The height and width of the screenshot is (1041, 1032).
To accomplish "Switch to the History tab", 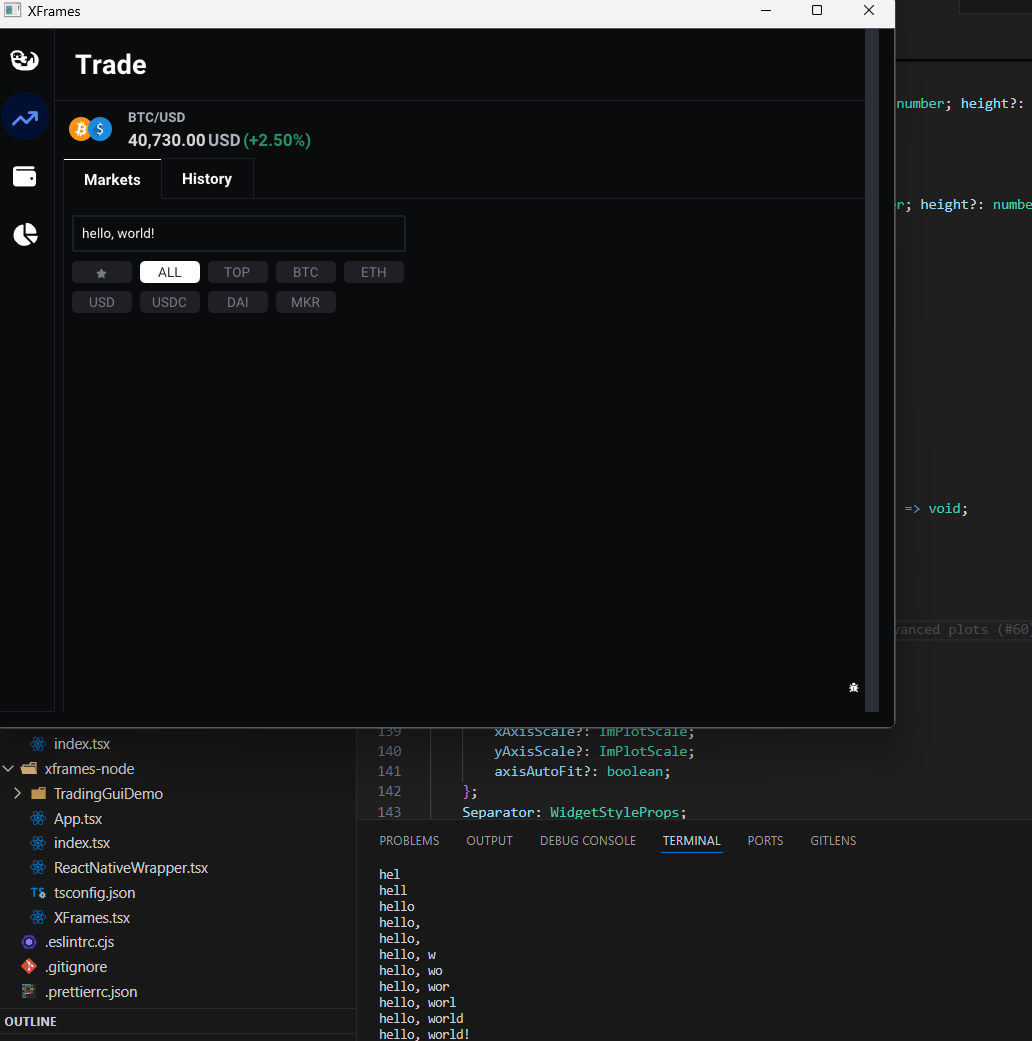I will 207,179.
